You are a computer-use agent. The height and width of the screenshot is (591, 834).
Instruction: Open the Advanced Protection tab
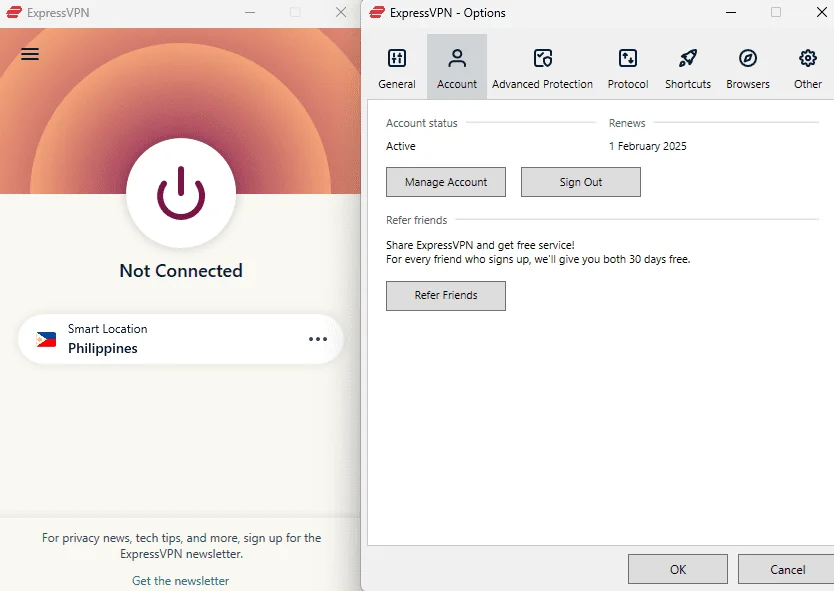coord(542,67)
